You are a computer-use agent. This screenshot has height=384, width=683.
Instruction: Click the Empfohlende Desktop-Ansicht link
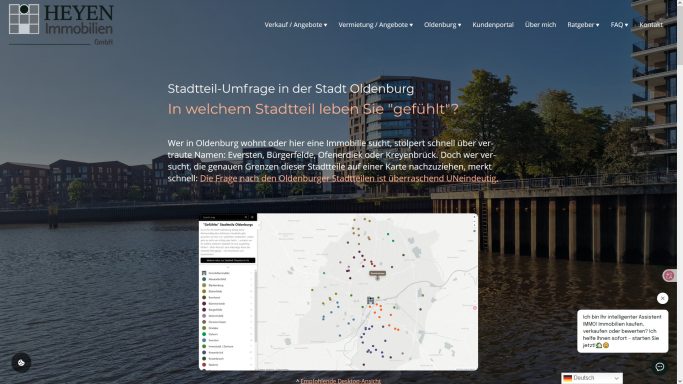click(x=340, y=381)
